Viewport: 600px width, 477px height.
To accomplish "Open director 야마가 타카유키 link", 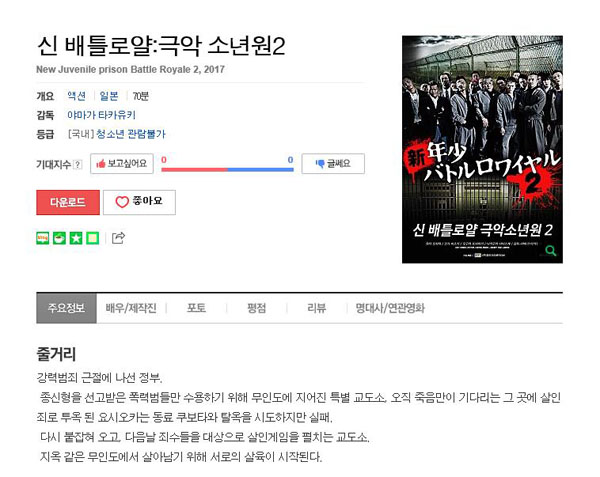I will click(x=101, y=115).
